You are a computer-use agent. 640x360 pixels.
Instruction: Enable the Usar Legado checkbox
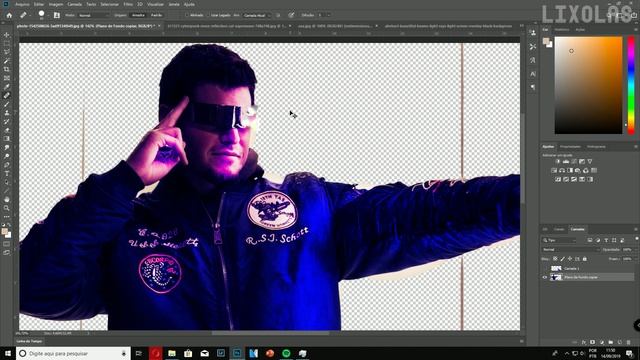pyautogui.click(x=207, y=15)
